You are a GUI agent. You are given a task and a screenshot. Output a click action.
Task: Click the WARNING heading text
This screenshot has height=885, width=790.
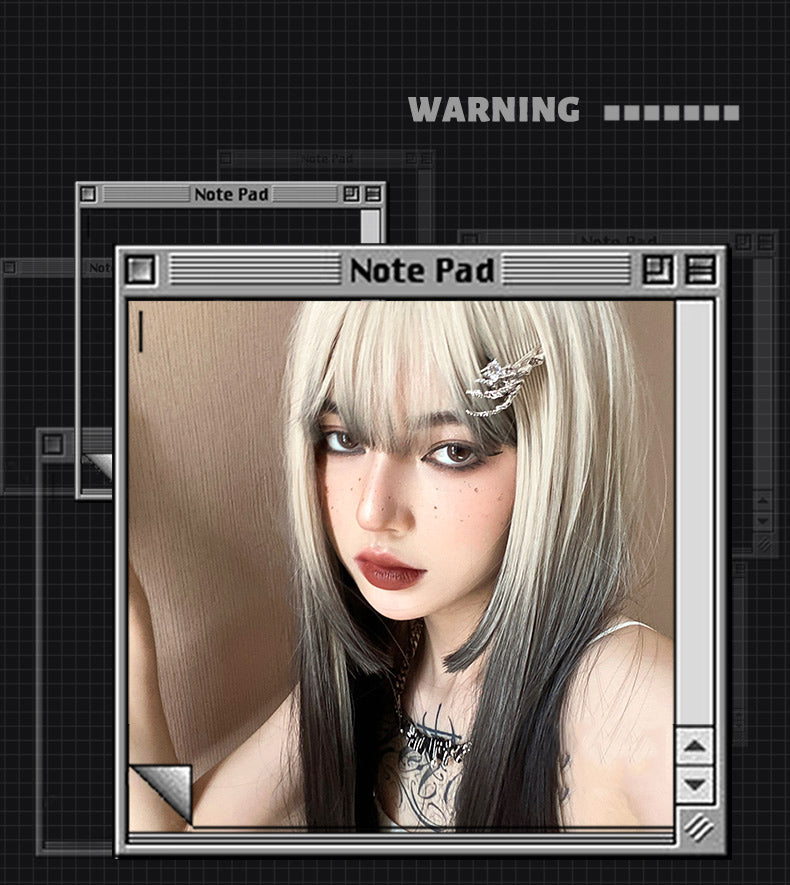[494, 110]
